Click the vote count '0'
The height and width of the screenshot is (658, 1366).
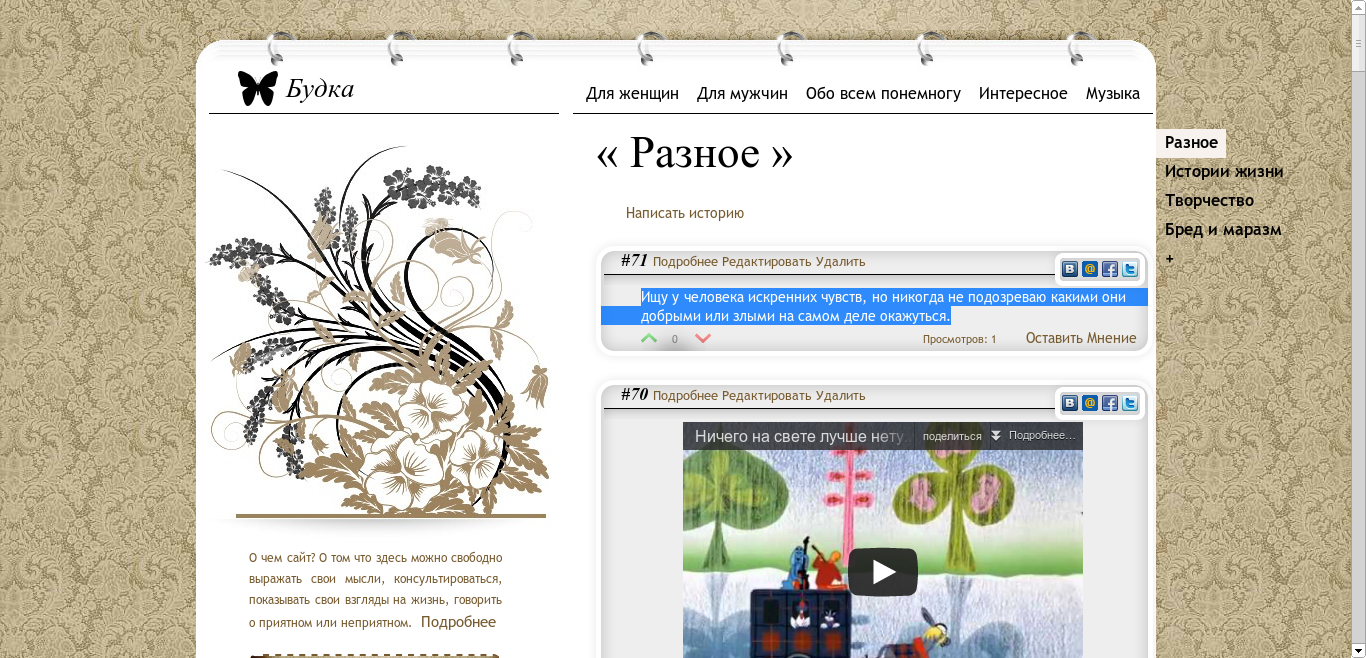675,340
